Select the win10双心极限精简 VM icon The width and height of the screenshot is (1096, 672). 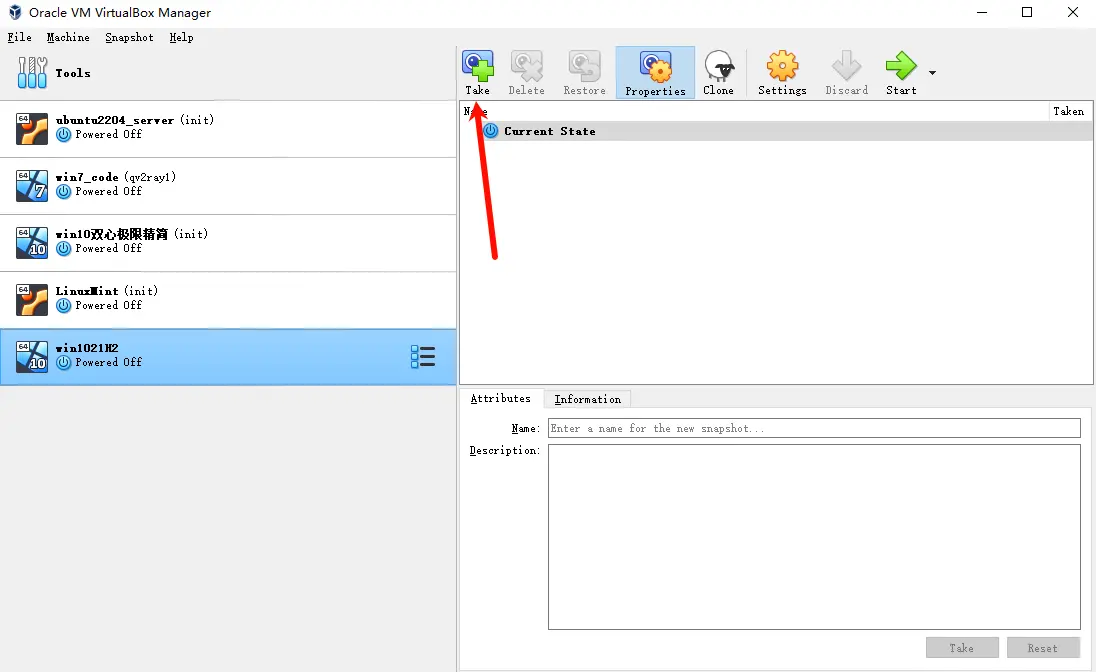tap(32, 243)
